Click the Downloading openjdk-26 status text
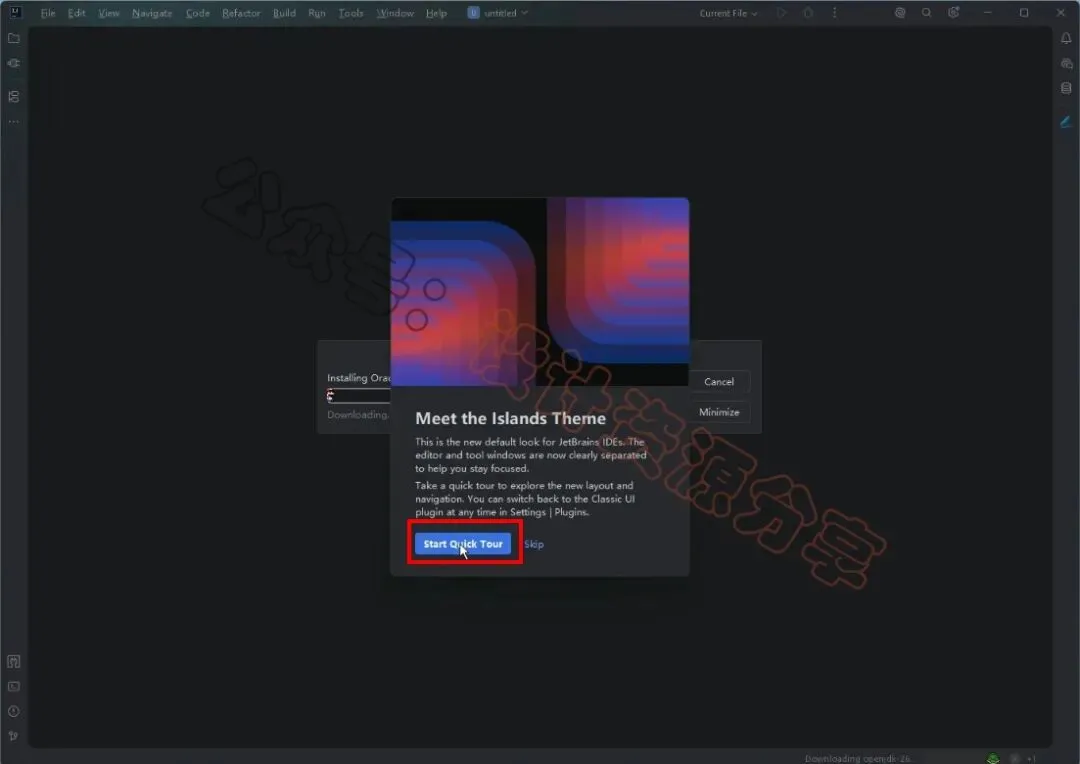Viewport: 1080px width, 764px height. [858, 758]
